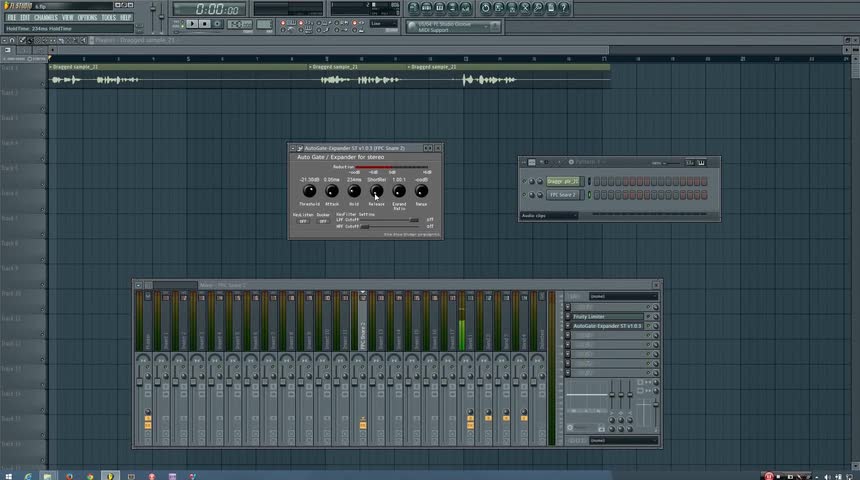
Task: Click the render export toolbar icon
Action: tap(512, 8)
